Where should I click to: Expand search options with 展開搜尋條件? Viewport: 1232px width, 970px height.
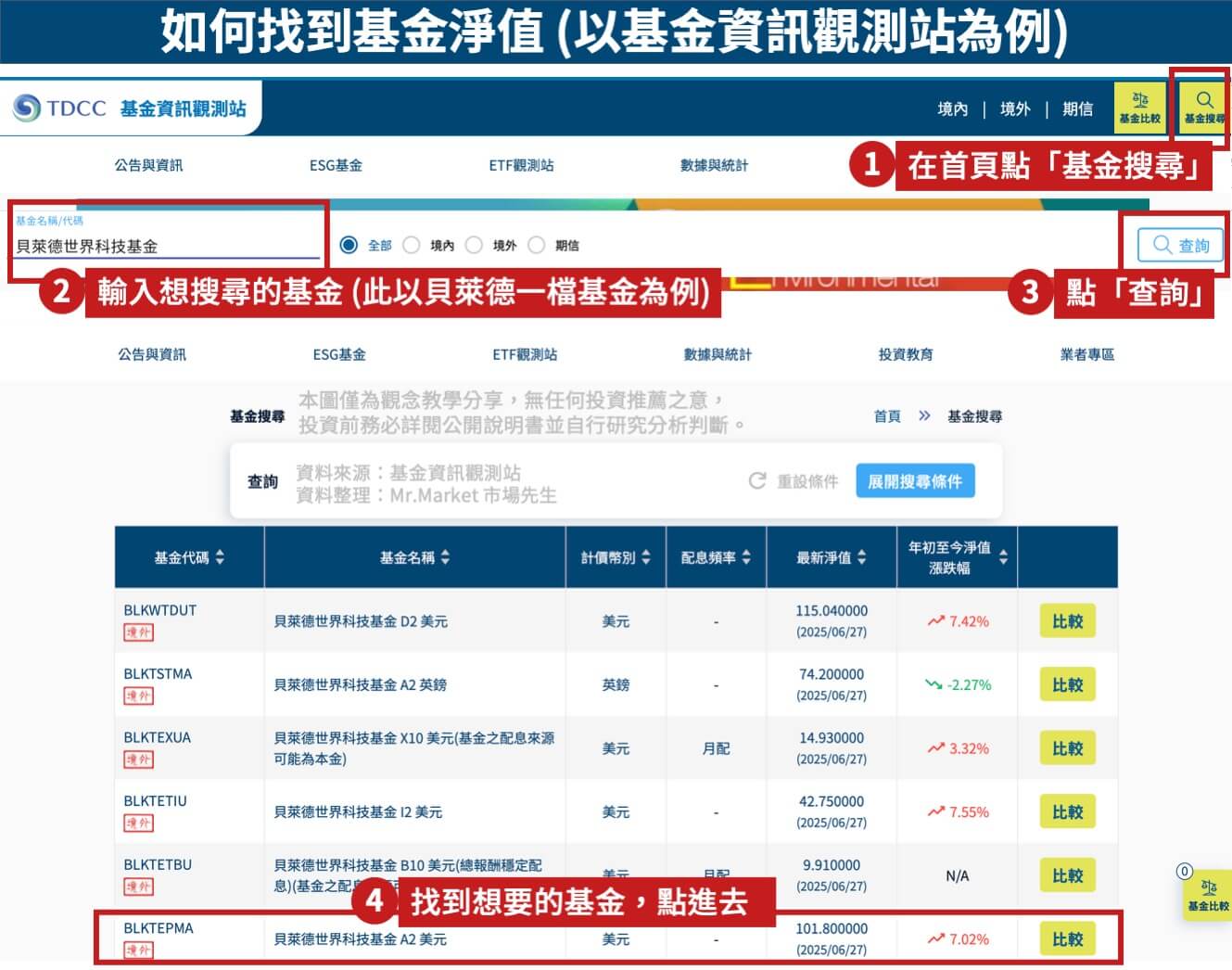(915, 480)
